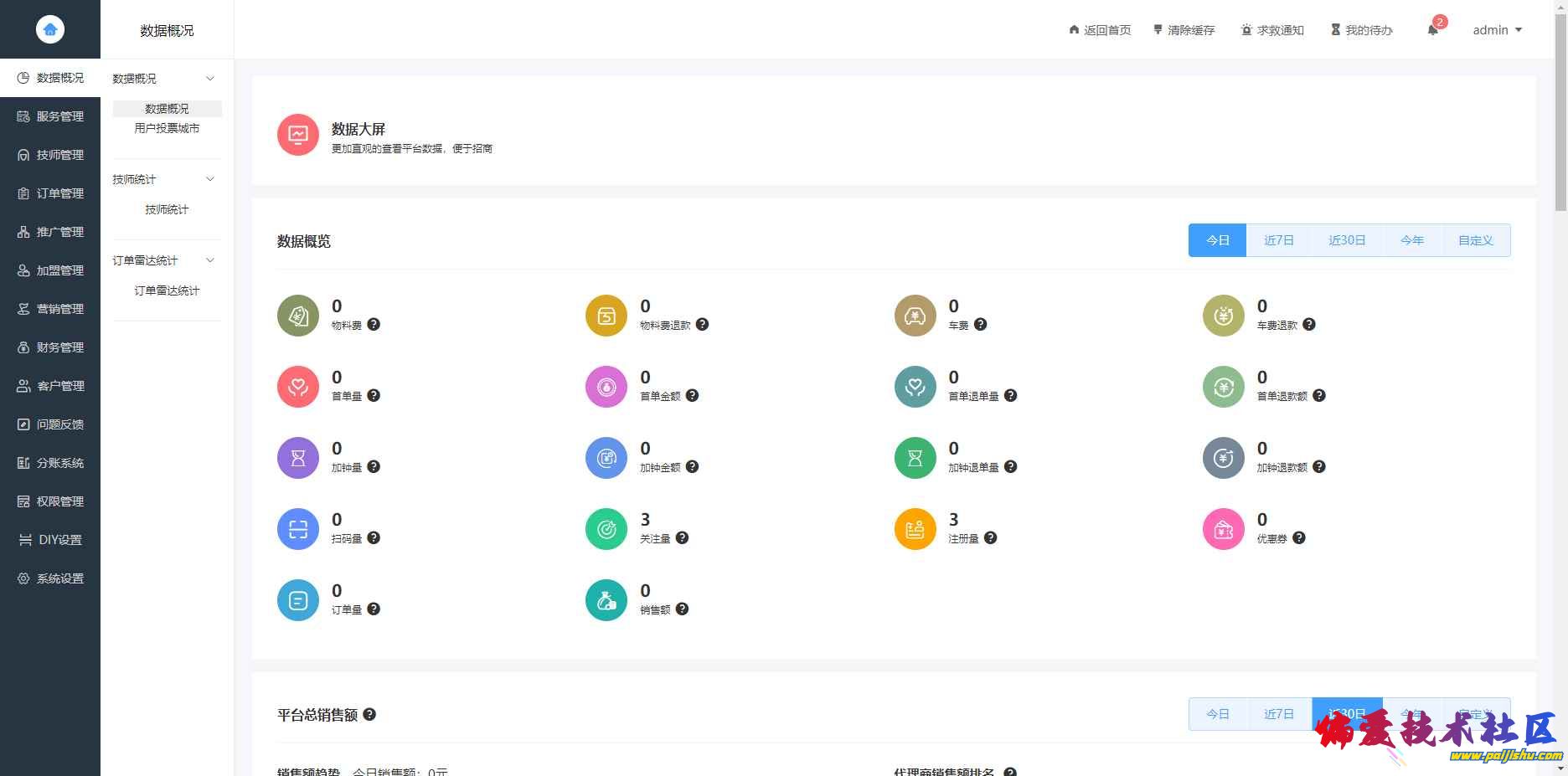Collapse the 订单雷达统计 submenu group
The height and width of the screenshot is (776, 1568).
point(210,260)
